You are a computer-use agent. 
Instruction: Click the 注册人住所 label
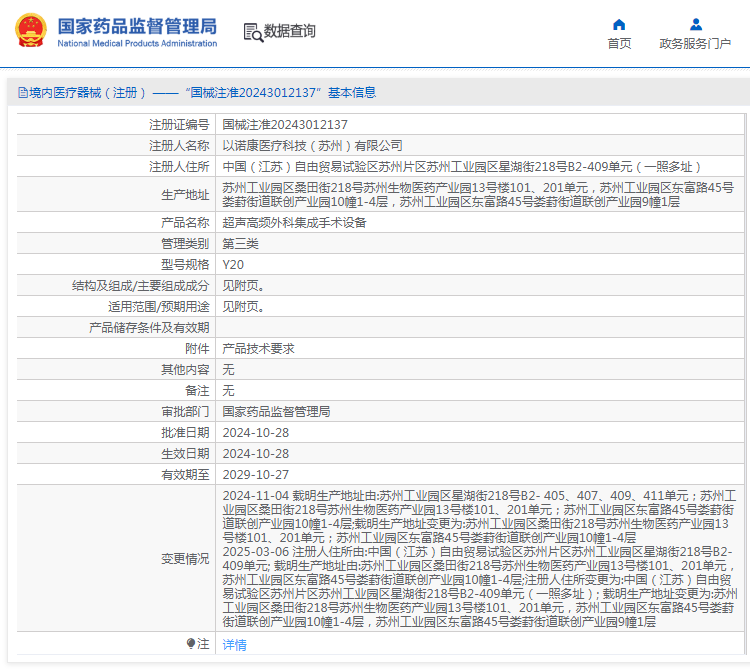click(x=179, y=167)
